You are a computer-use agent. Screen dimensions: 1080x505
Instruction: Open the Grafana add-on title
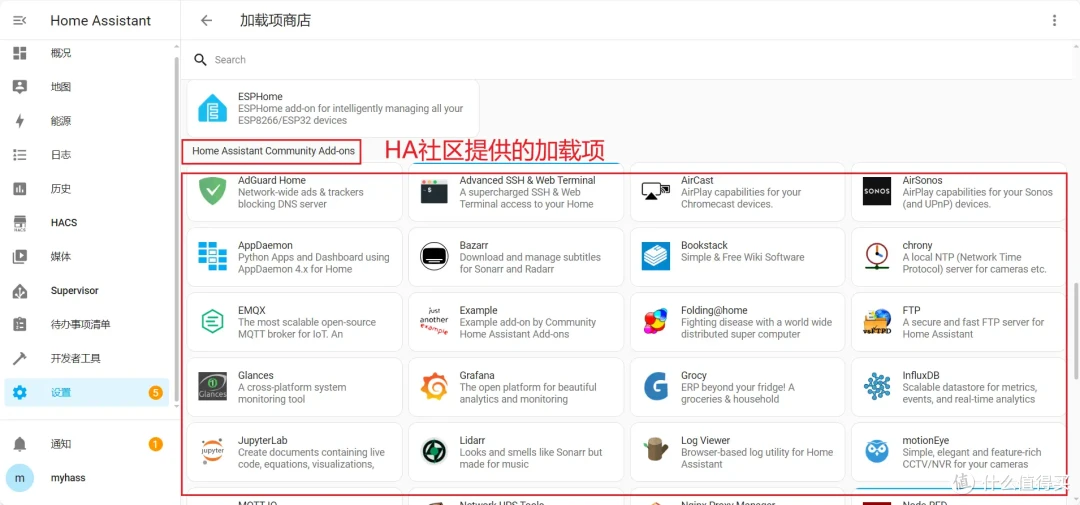tap(477, 375)
